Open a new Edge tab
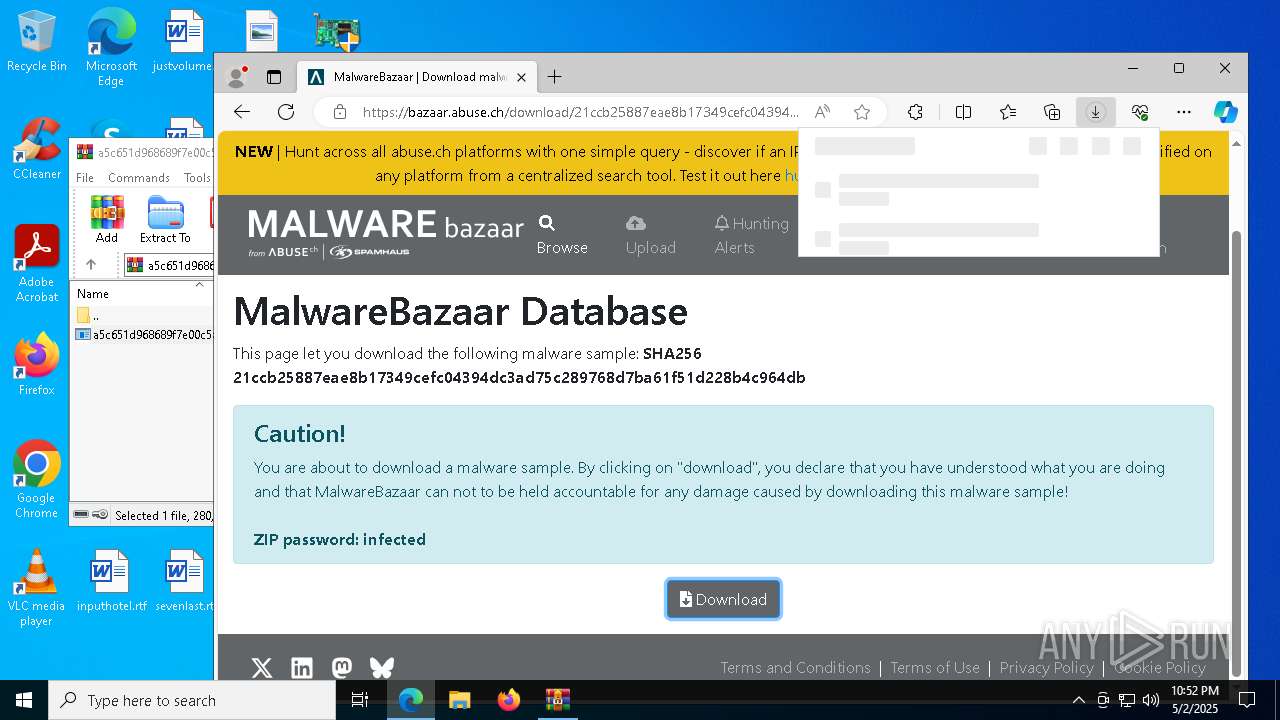 coord(554,77)
